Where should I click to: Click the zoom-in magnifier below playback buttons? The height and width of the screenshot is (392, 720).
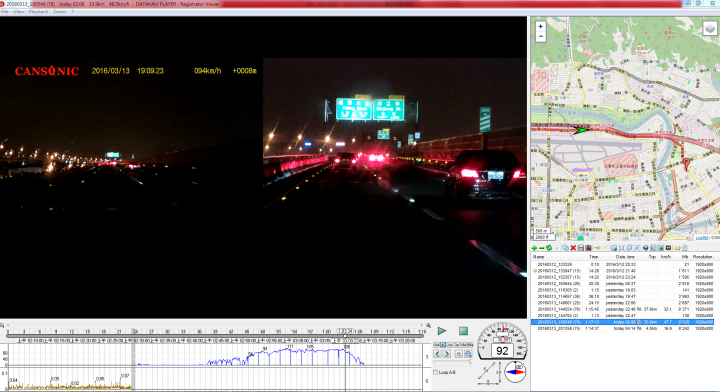468,354
